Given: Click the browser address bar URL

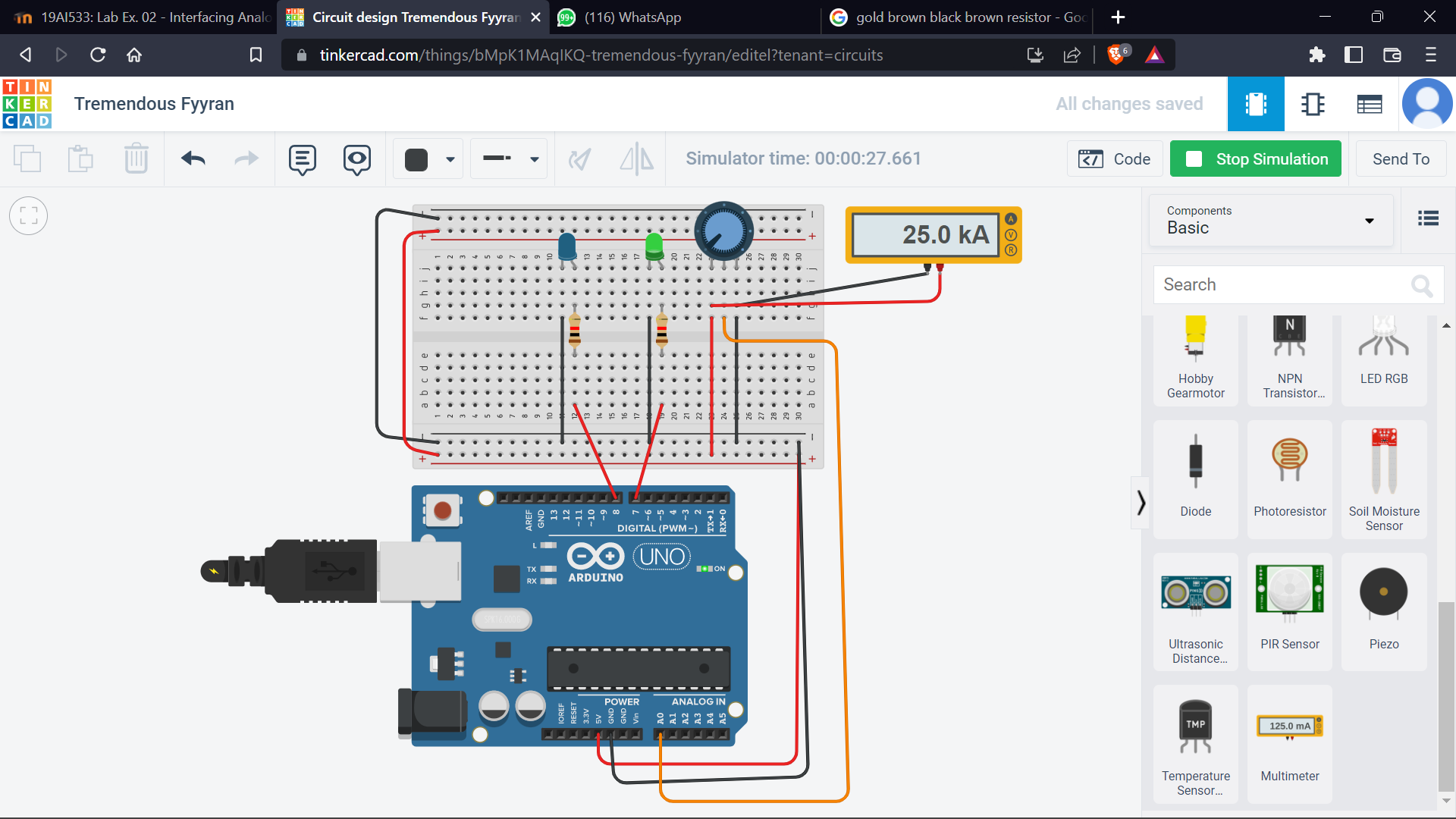Looking at the screenshot, I should tap(601, 55).
